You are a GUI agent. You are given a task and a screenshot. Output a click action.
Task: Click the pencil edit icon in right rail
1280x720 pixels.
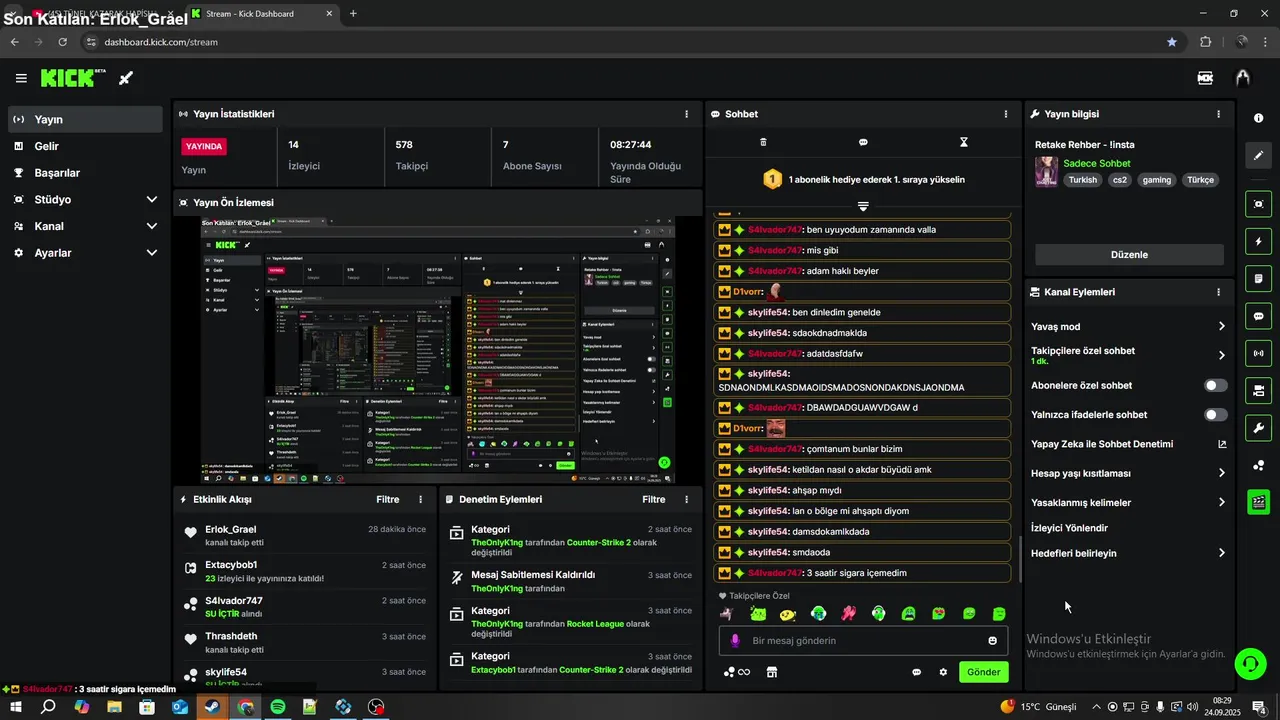tap(1258, 155)
